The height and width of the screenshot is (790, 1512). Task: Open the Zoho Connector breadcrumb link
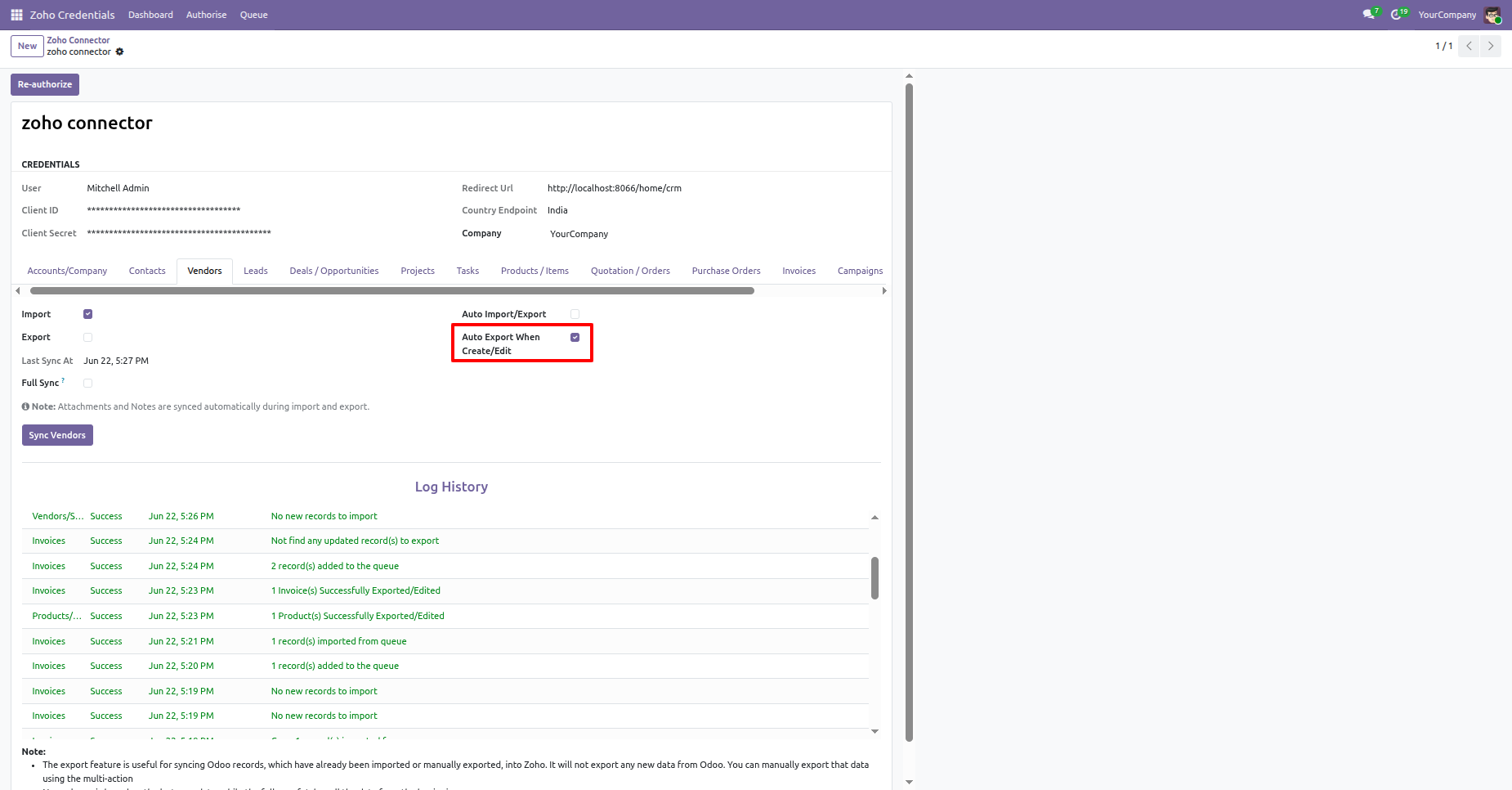tap(78, 40)
